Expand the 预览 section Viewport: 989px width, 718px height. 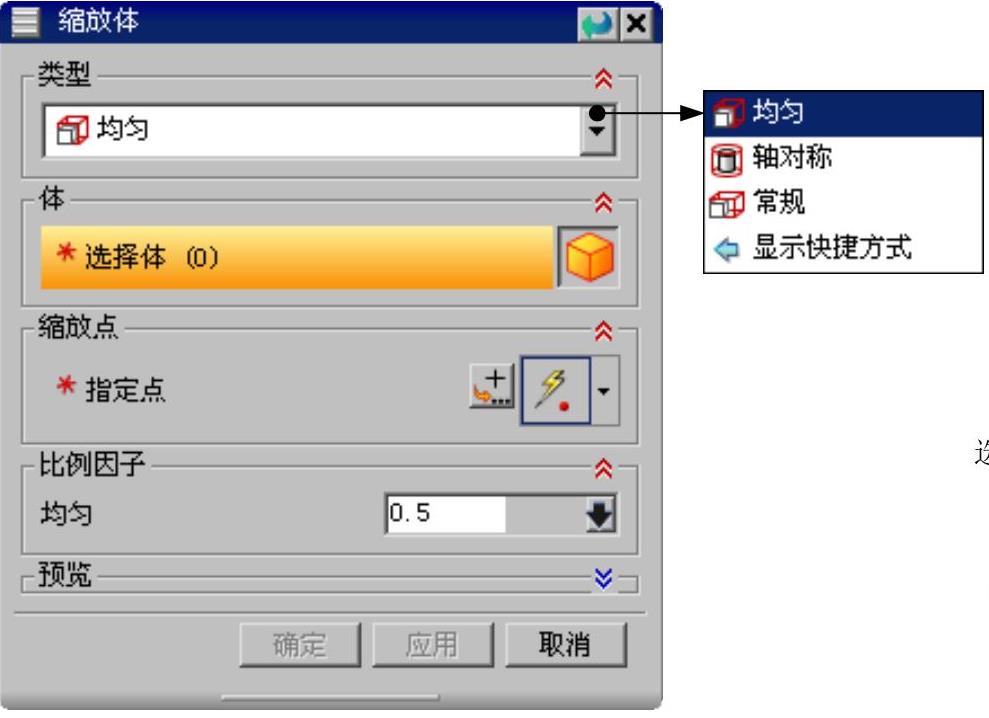click(604, 577)
